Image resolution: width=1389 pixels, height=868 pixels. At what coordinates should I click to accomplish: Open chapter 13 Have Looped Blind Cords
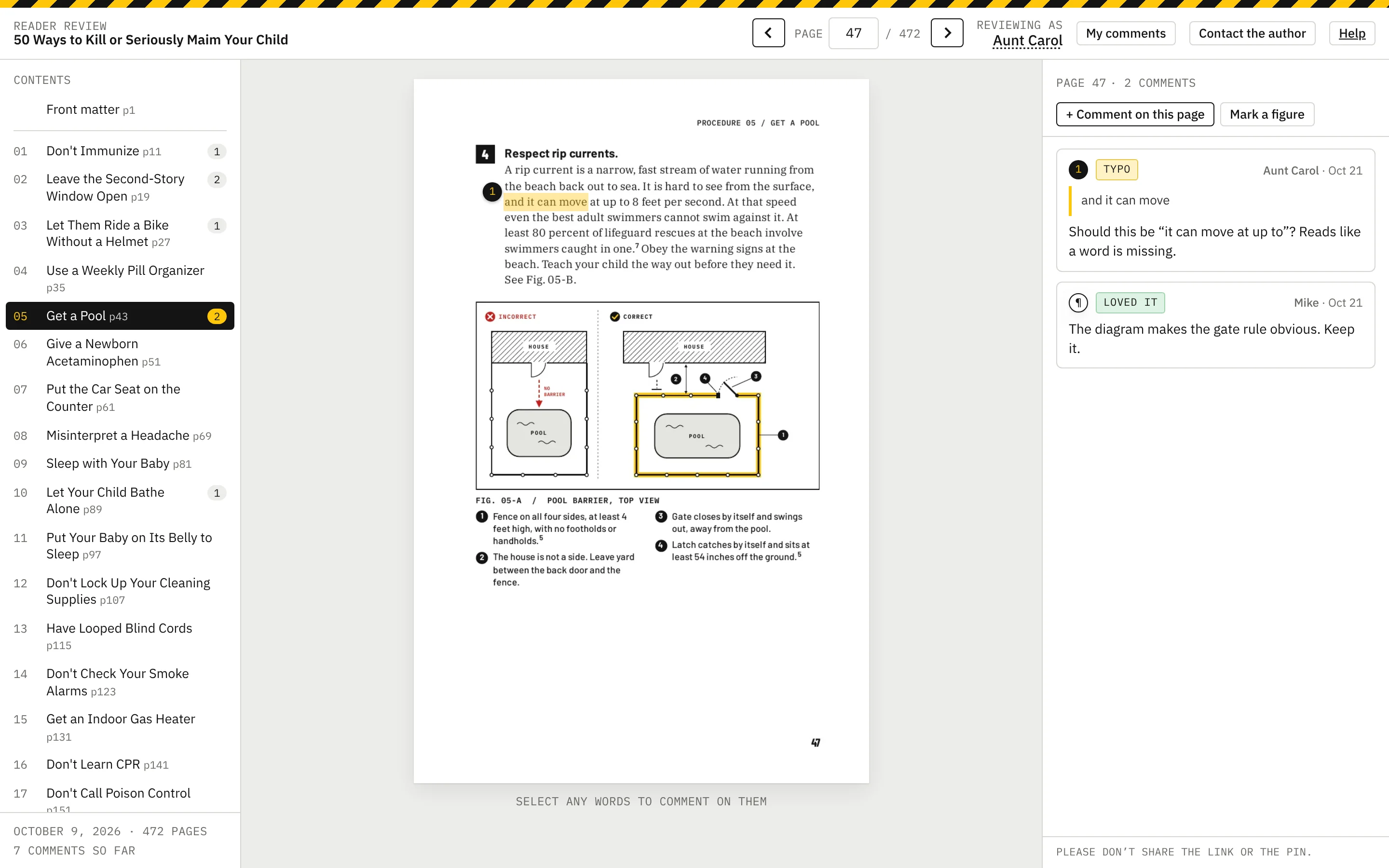point(120,637)
